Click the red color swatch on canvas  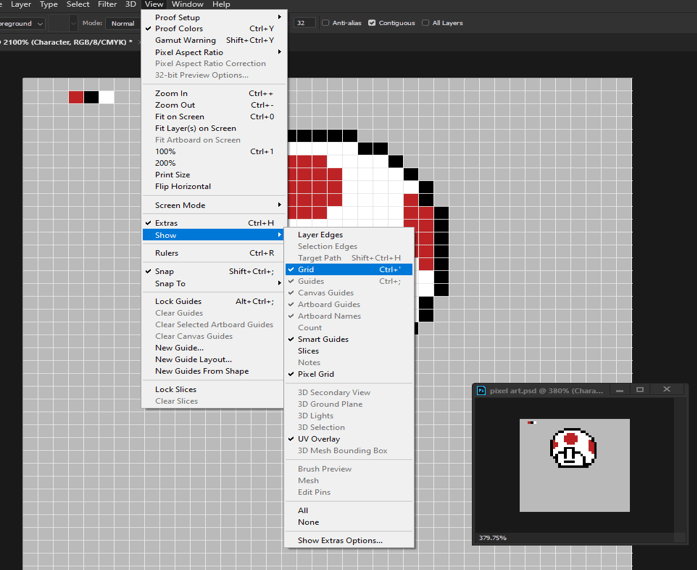[76, 97]
